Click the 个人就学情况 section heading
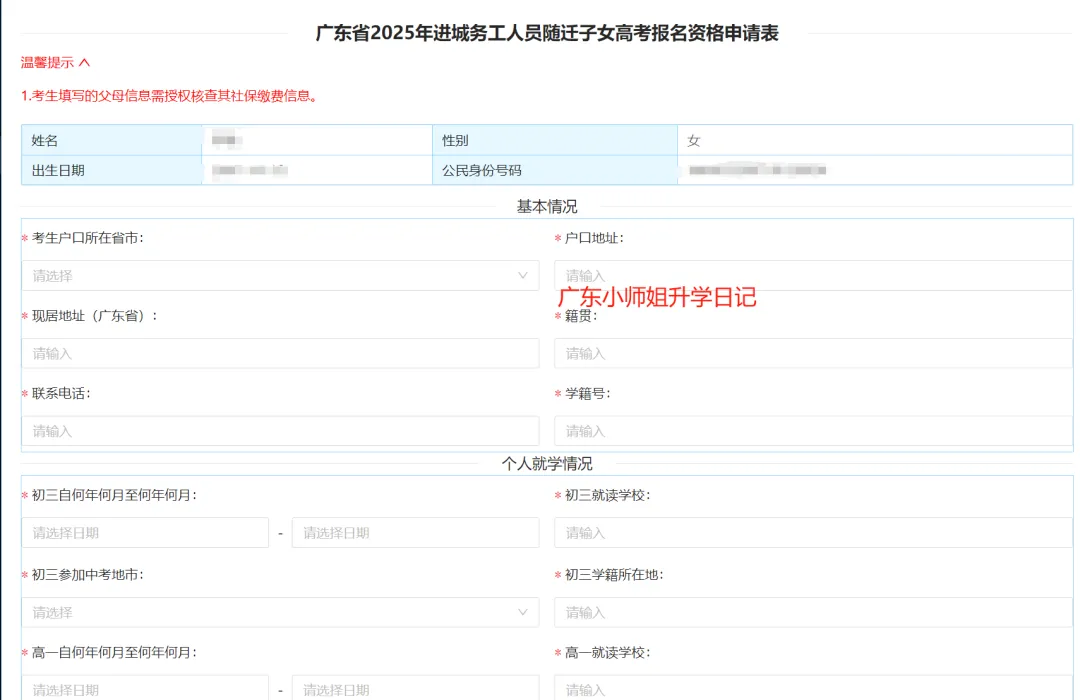The width and height of the screenshot is (1080, 700). tap(547, 464)
